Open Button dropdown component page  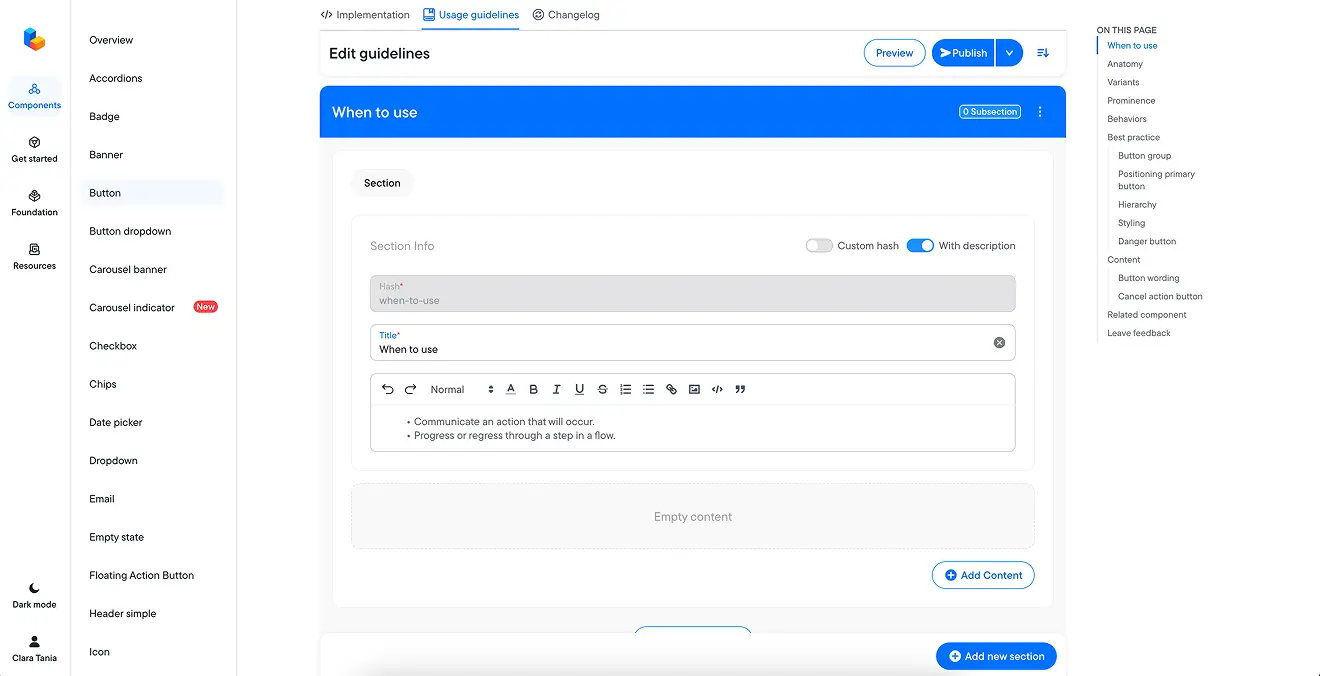coord(130,231)
